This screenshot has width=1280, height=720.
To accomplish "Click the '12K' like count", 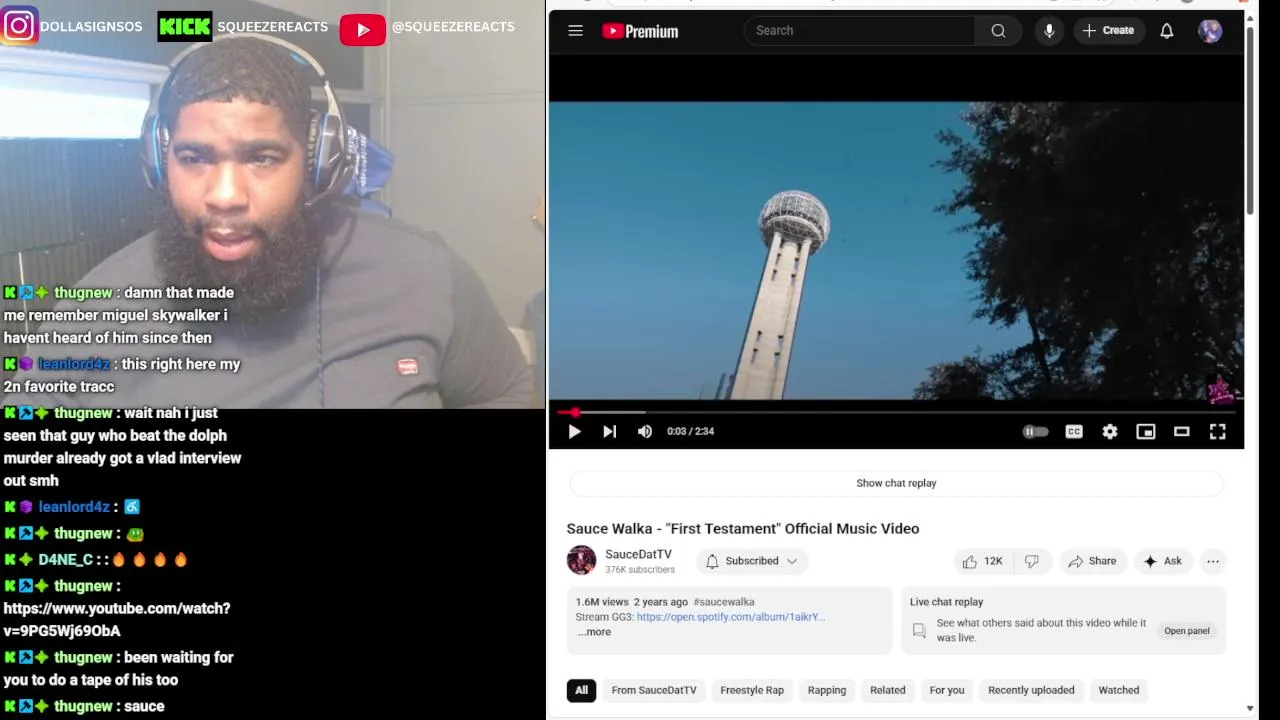I will [x=993, y=562].
